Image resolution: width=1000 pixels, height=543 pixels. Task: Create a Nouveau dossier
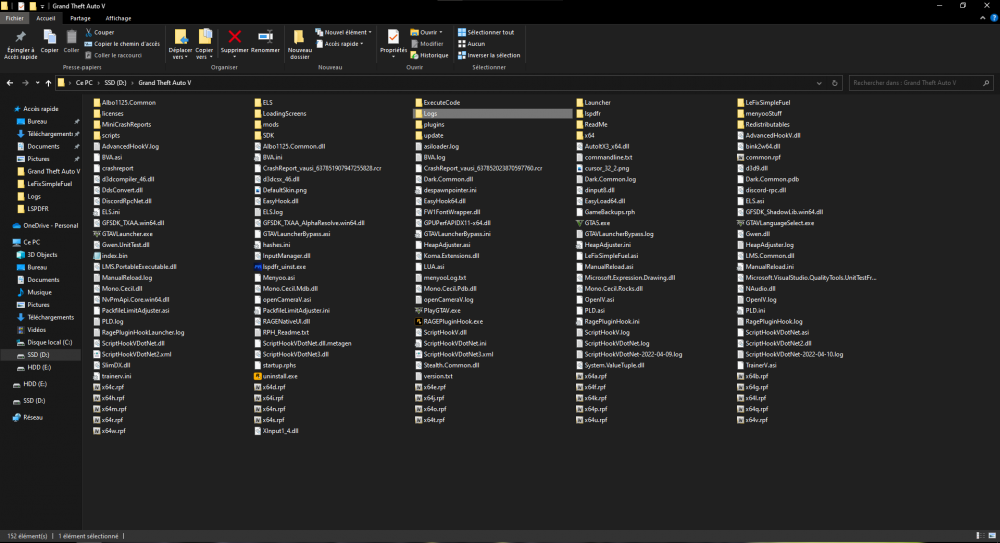pos(299,44)
